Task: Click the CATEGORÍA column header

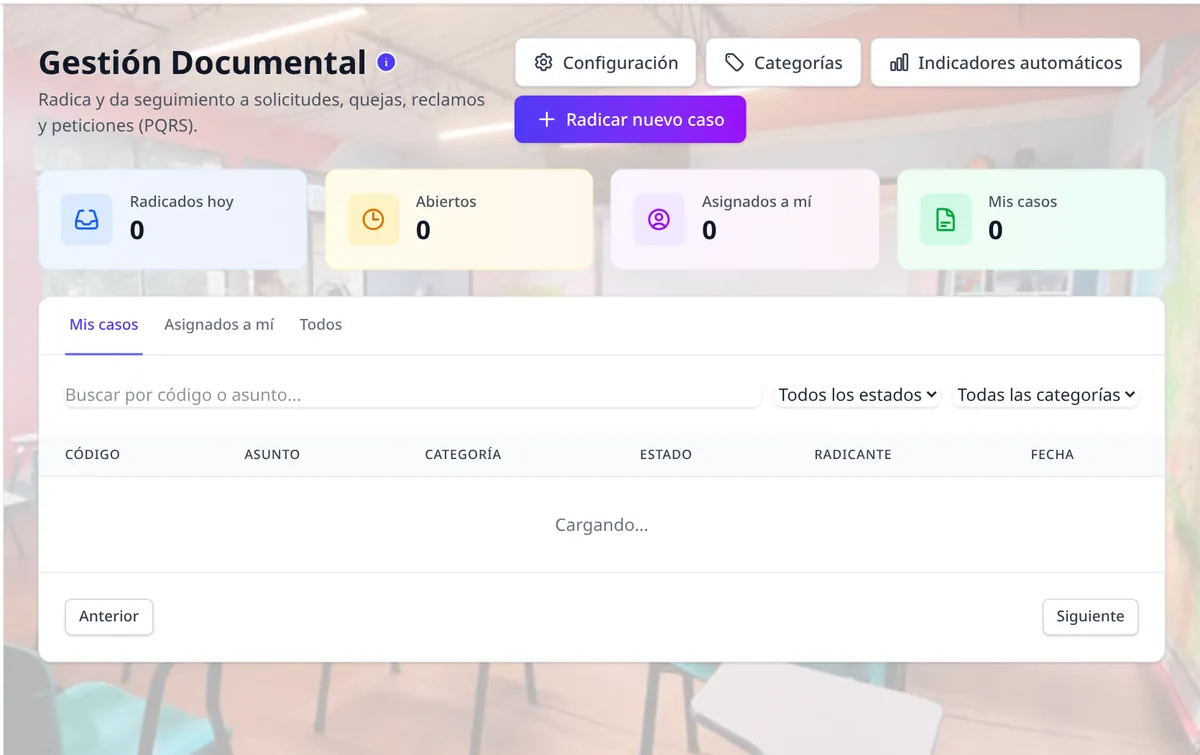Action: [x=463, y=454]
